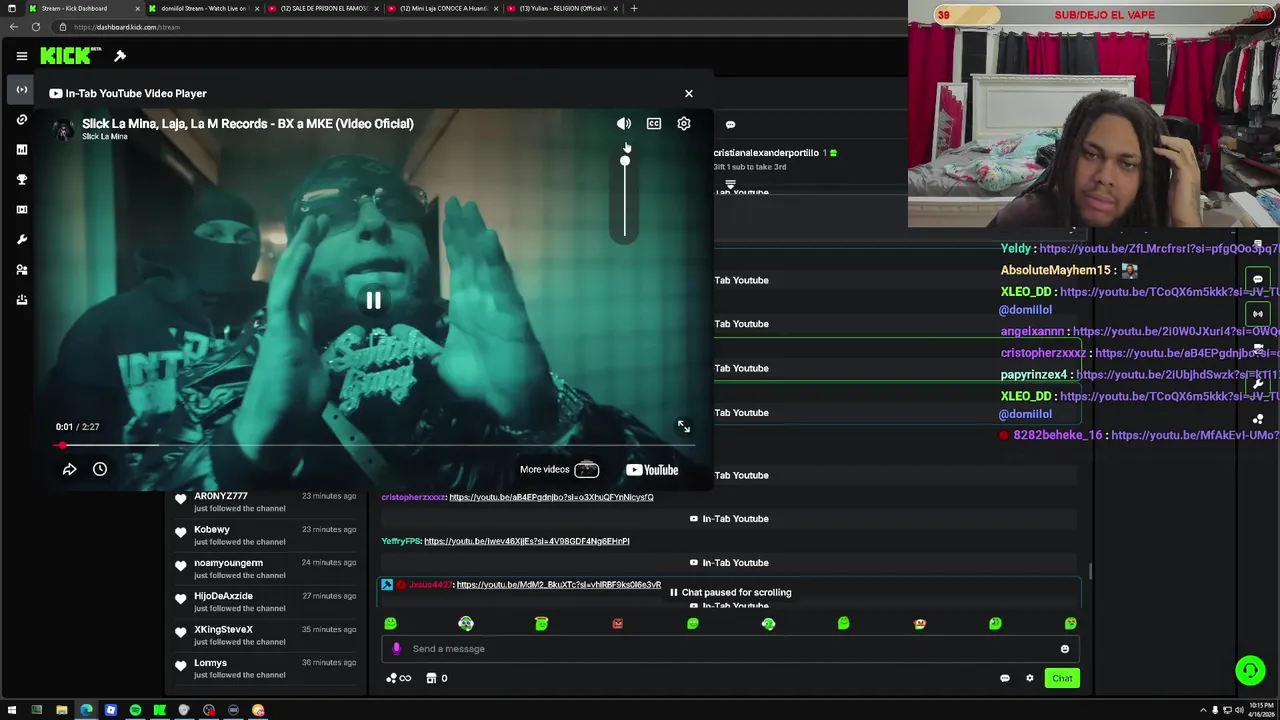Share the video with arrow icon

coord(69,469)
